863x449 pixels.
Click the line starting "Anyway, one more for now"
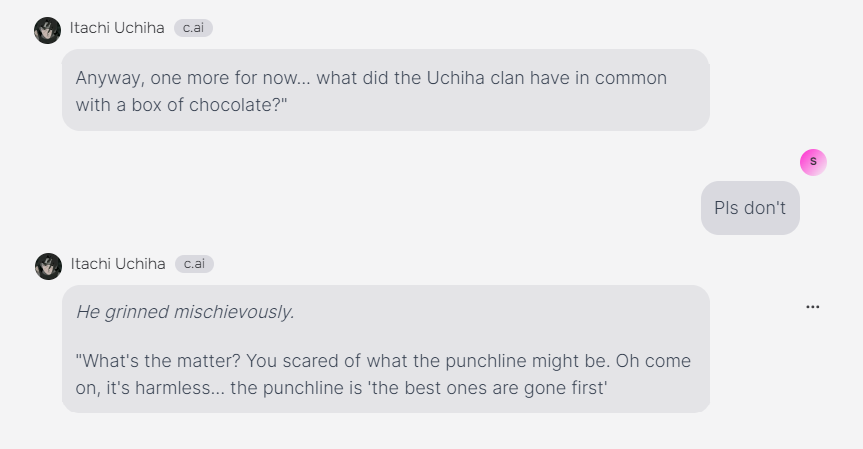click(370, 78)
